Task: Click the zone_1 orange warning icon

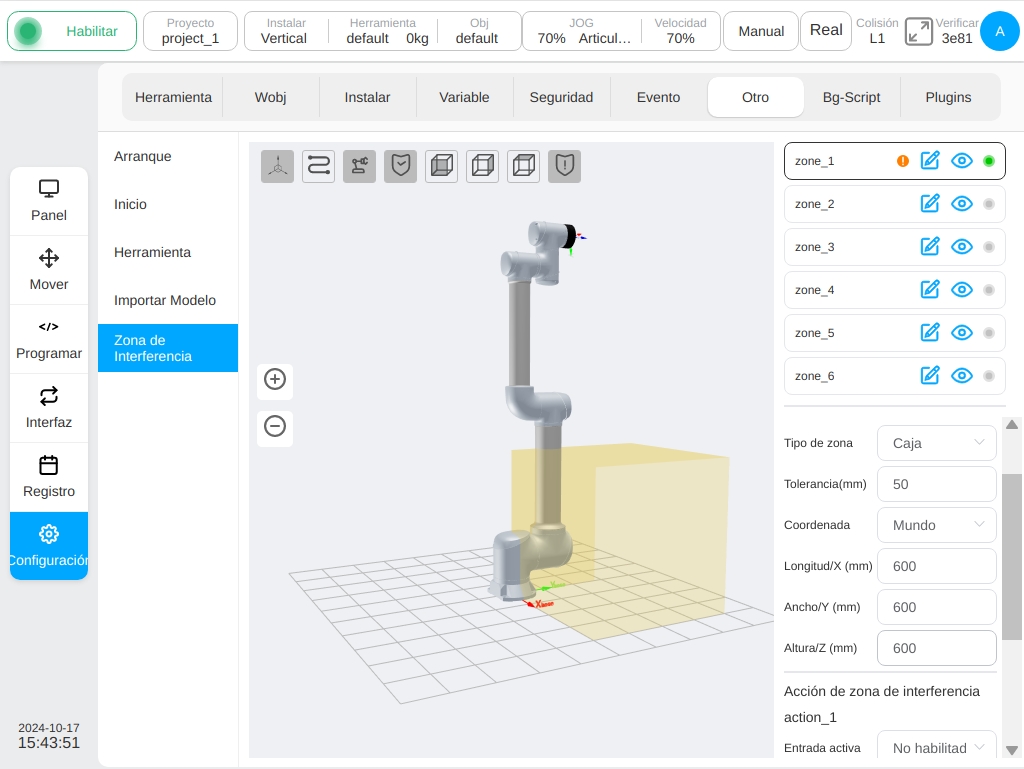Action: pyautogui.click(x=903, y=161)
